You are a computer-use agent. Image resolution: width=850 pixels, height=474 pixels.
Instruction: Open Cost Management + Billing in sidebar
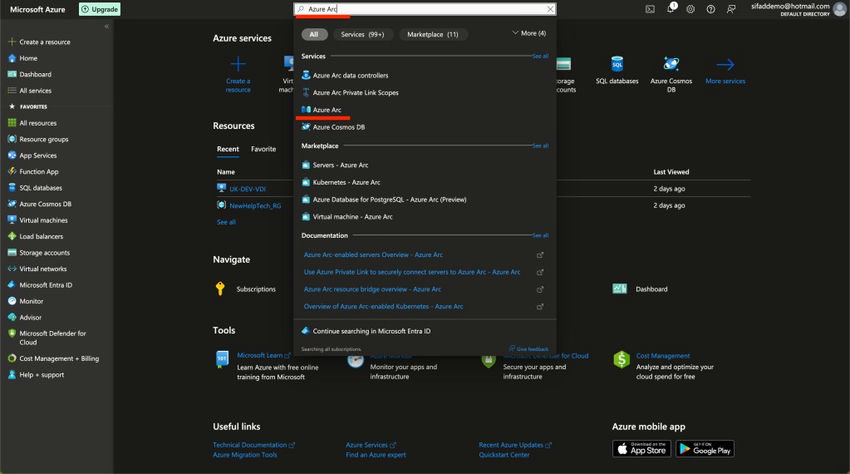coord(56,358)
